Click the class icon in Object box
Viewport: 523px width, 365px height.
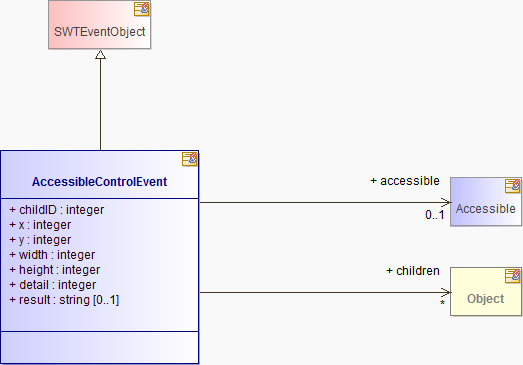tap(512, 276)
